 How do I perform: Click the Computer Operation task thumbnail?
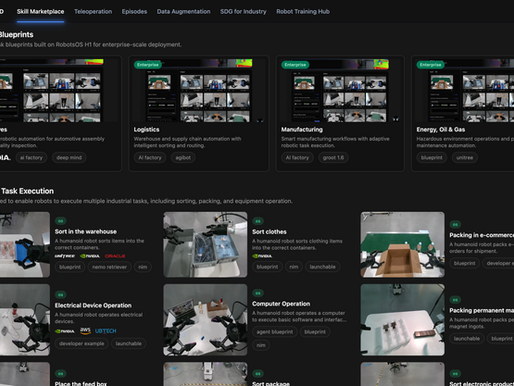[205, 320]
